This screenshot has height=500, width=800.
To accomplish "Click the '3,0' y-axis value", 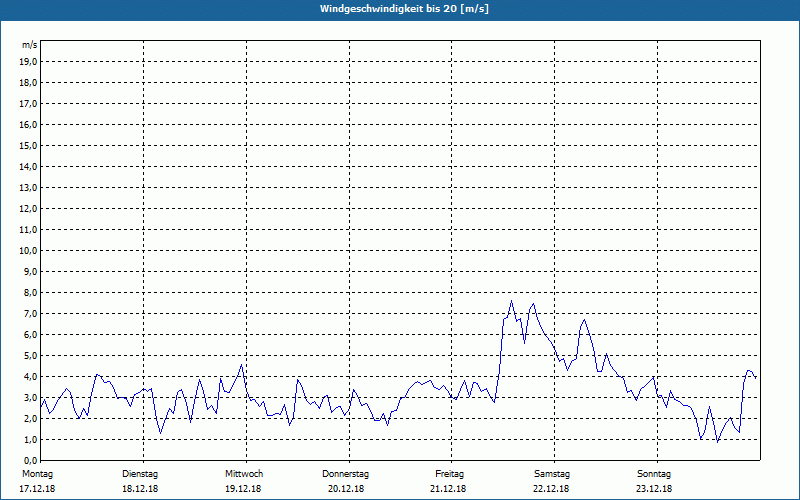I will [x=30, y=397].
